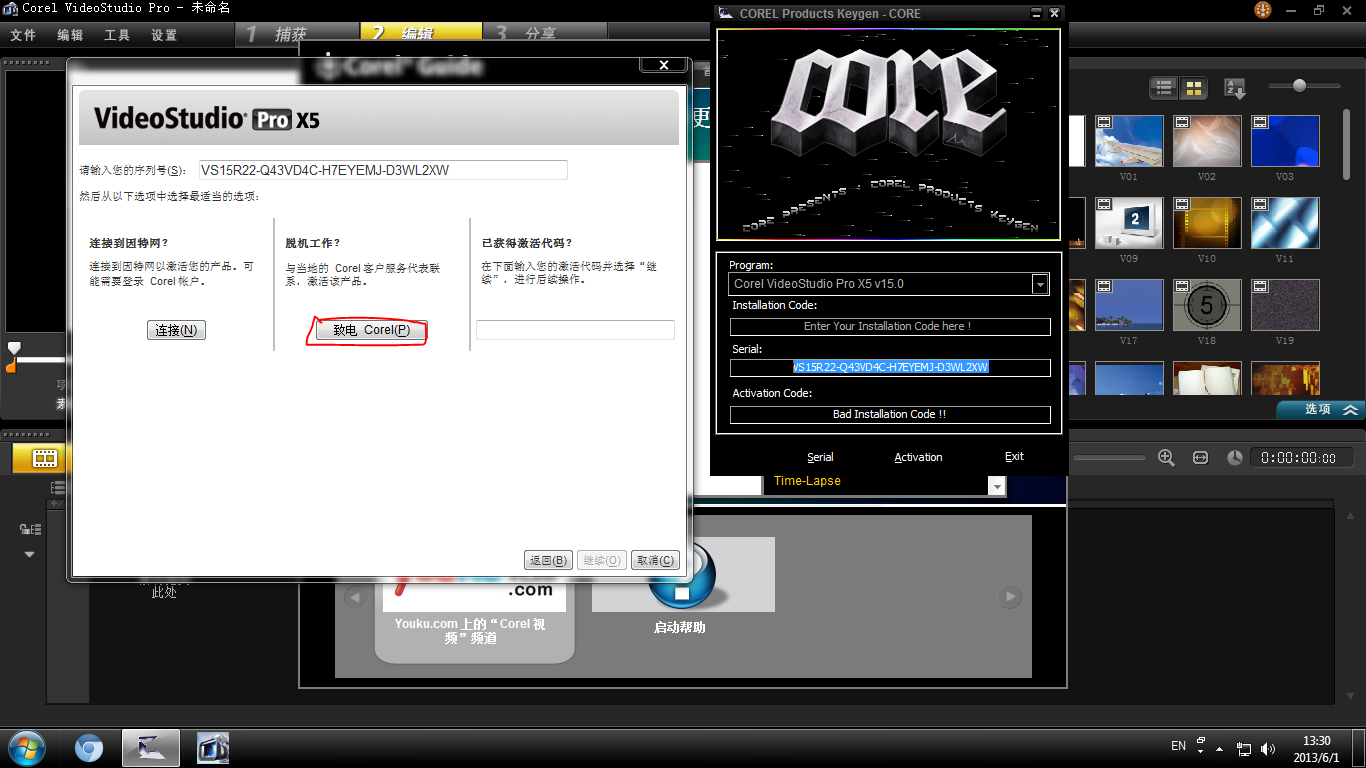
Task: Go to next Corel Guide item
Action: coord(1010,597)
